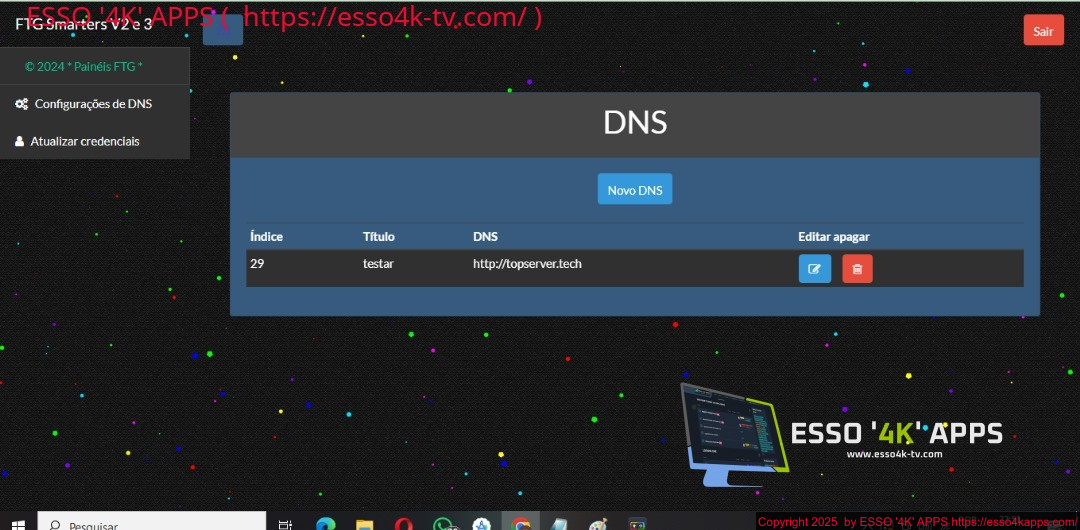Open the Opera browser taskbar icon
The width and height of the screenshot is (1080, 530).
pos(404,524)
